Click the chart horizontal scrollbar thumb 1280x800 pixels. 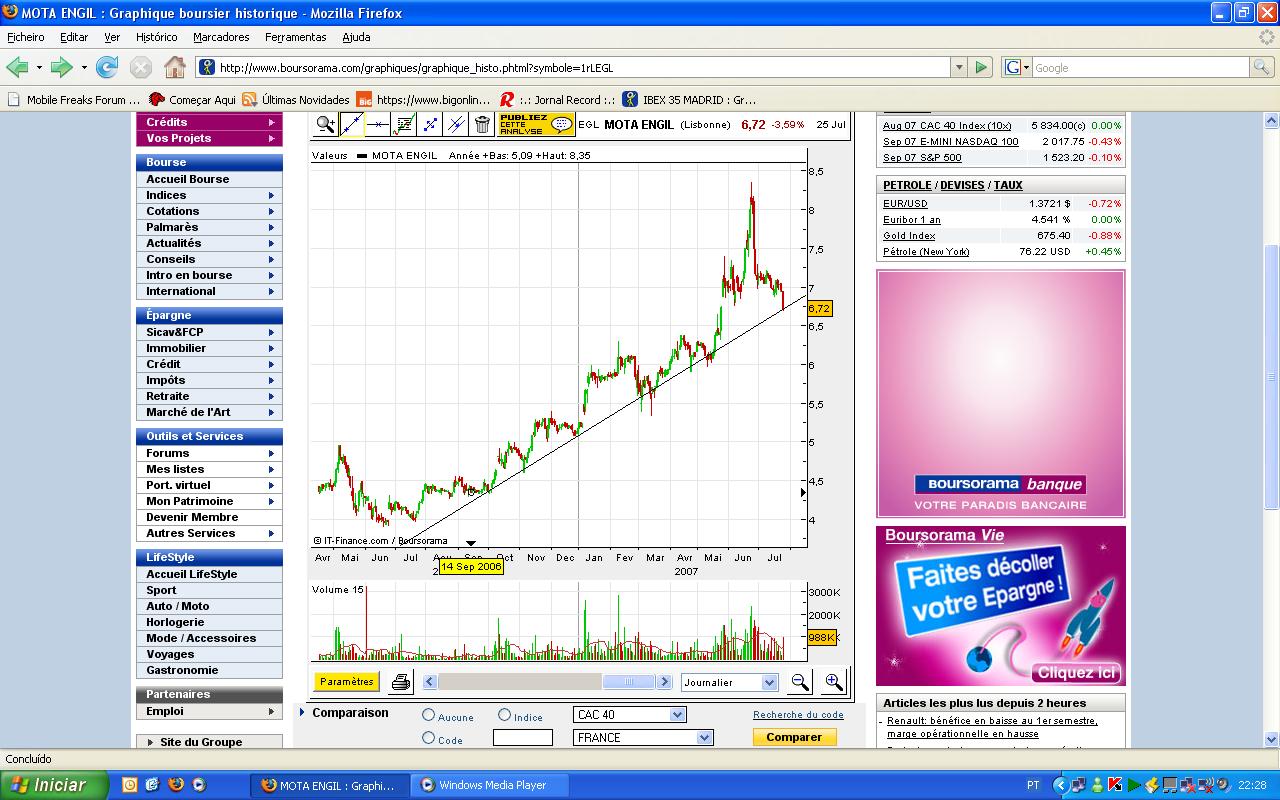pos(628,682)
